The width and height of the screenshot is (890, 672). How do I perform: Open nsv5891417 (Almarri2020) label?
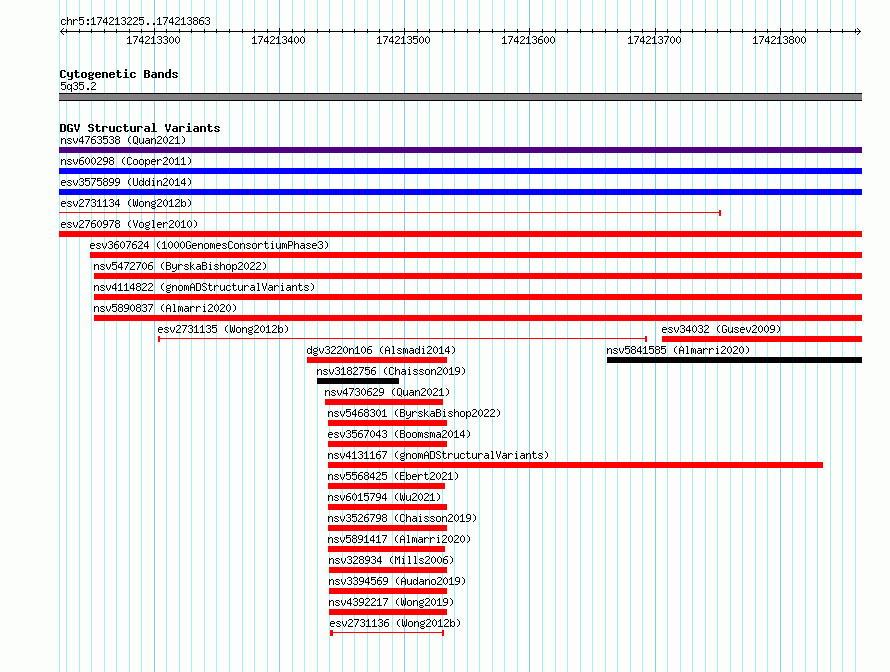tap(399, 539)
